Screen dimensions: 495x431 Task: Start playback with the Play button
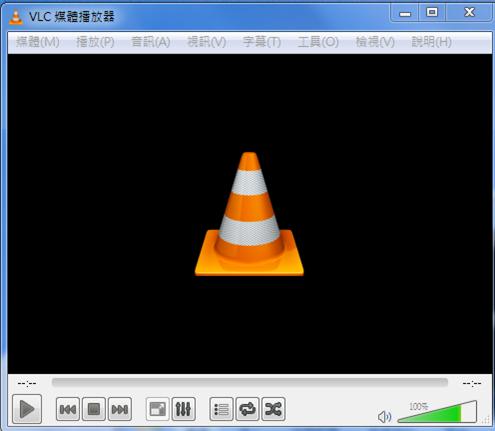coord(27,409)
